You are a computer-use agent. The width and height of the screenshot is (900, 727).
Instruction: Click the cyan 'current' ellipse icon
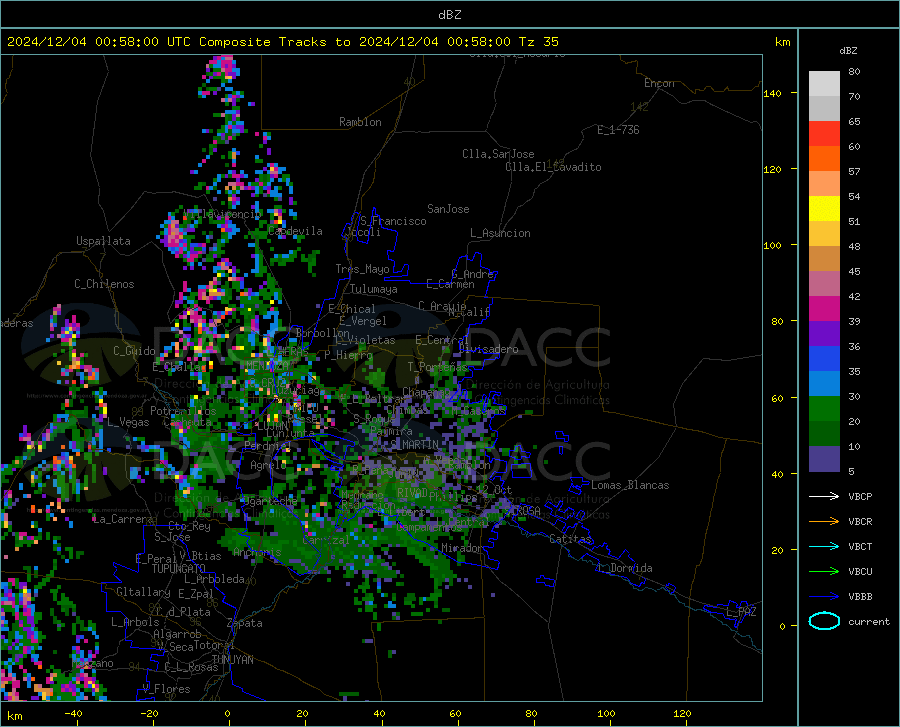tap(824, 621)
